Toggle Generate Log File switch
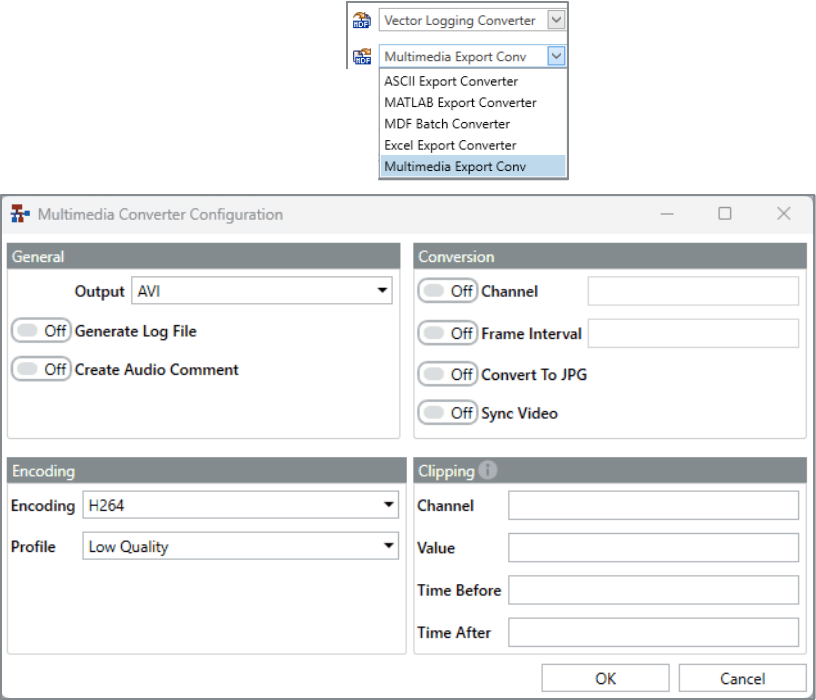Viewport: 816px width, 700px height. tap(41, 330)
